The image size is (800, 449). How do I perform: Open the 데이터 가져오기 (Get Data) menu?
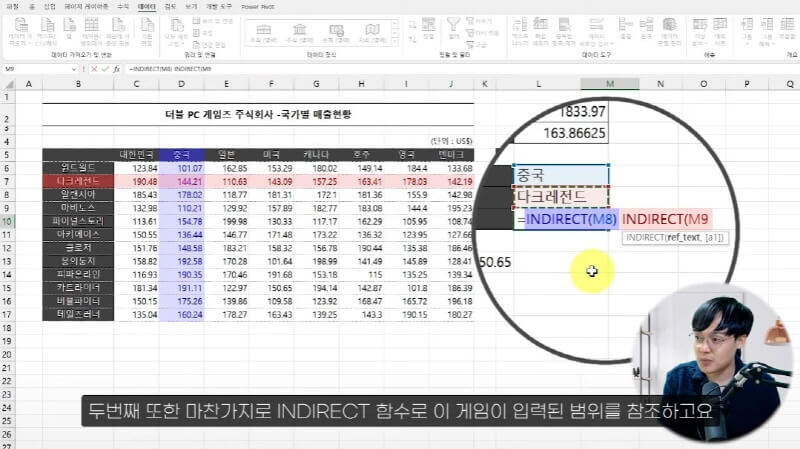[20, 33]
